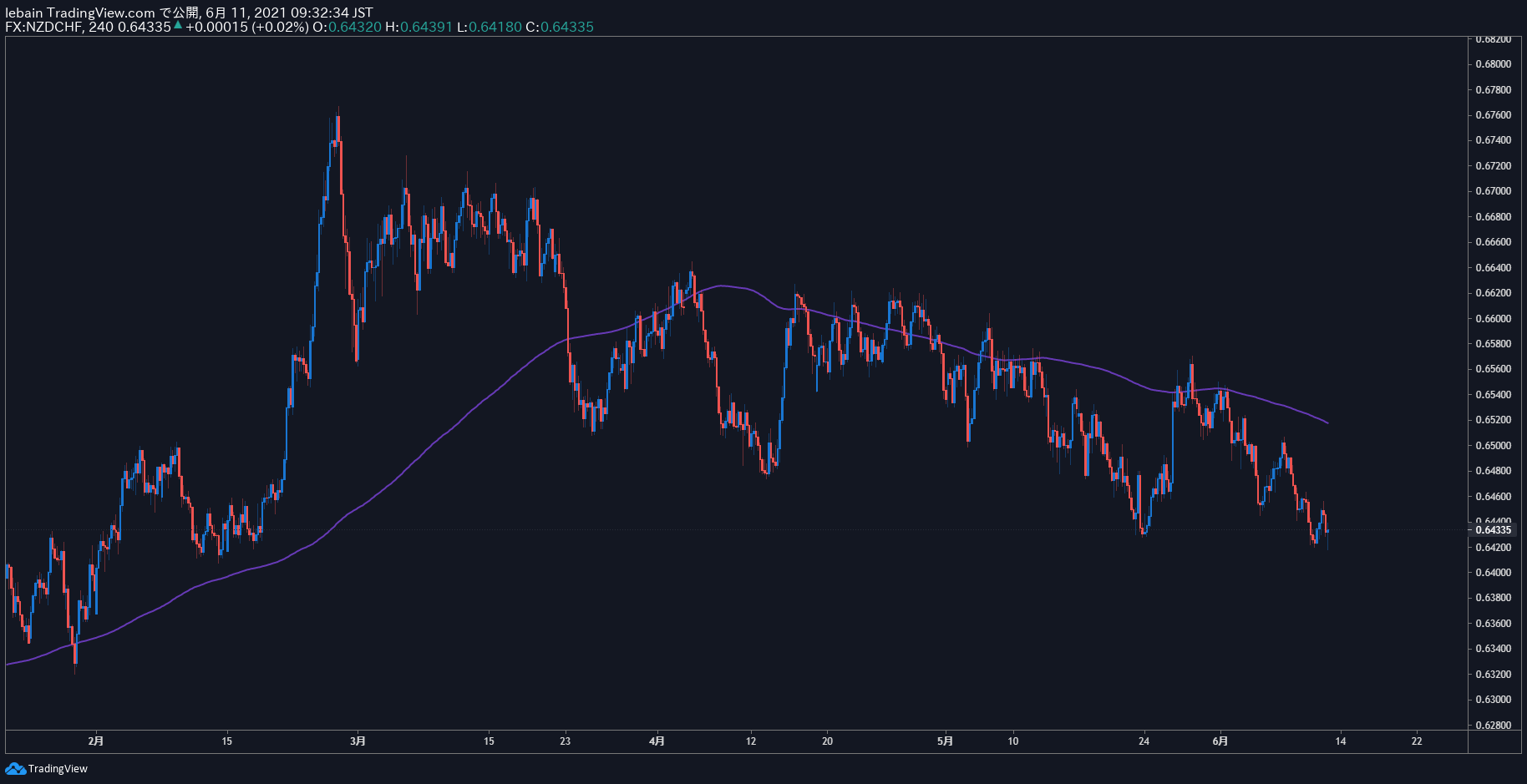This screenshot has width=1527, height=784.
Task: Click the 0.64000 price axis label
Action: click(1493, 573)
